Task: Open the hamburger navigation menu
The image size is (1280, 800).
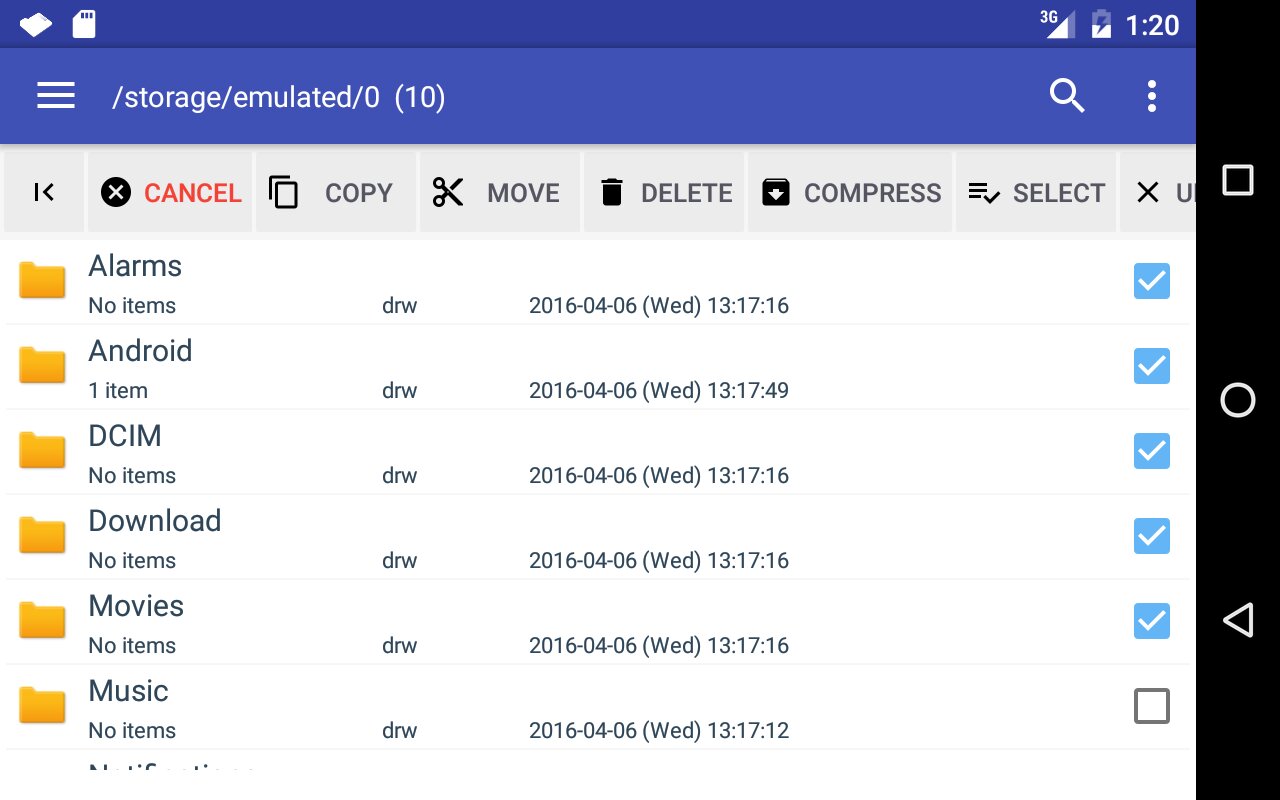Action: pyautogui.click(x=56, y=96)
